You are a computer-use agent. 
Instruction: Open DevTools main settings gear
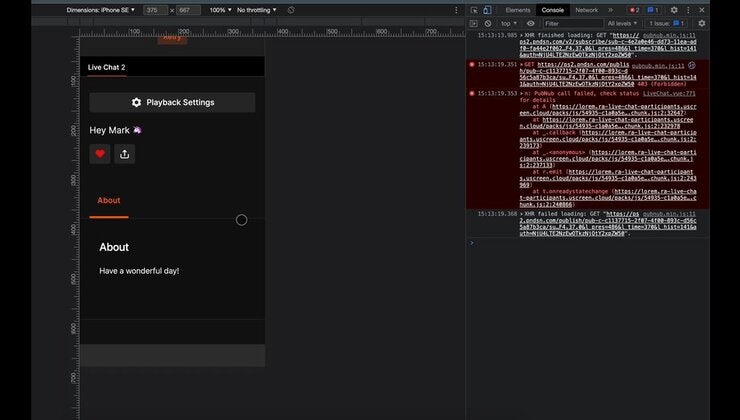tap(674, 10)
